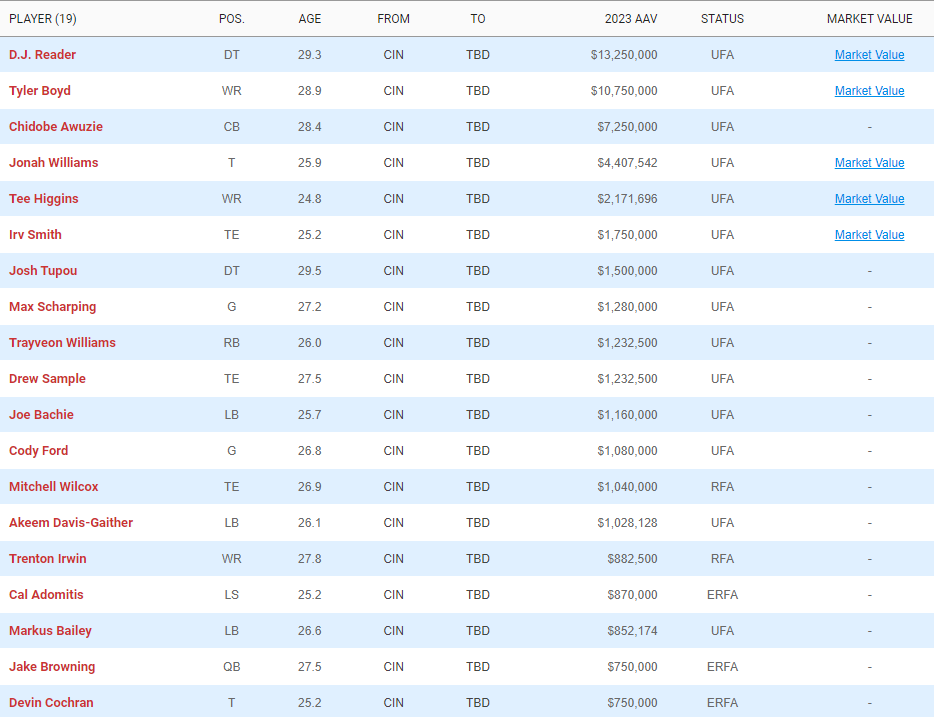The height and width of the screenshot is (717, 934).
Task: Sort by FROM column header
Action: [393, 19]
